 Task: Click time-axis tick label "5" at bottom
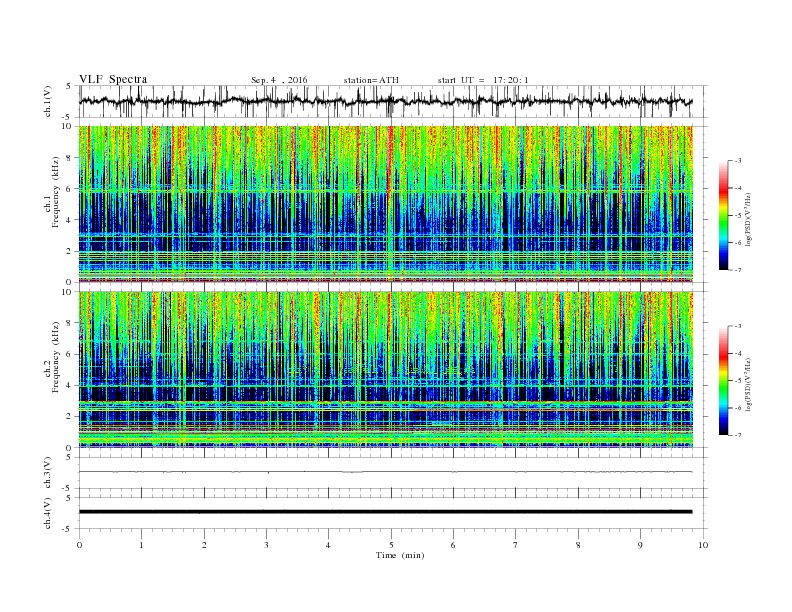391,545
